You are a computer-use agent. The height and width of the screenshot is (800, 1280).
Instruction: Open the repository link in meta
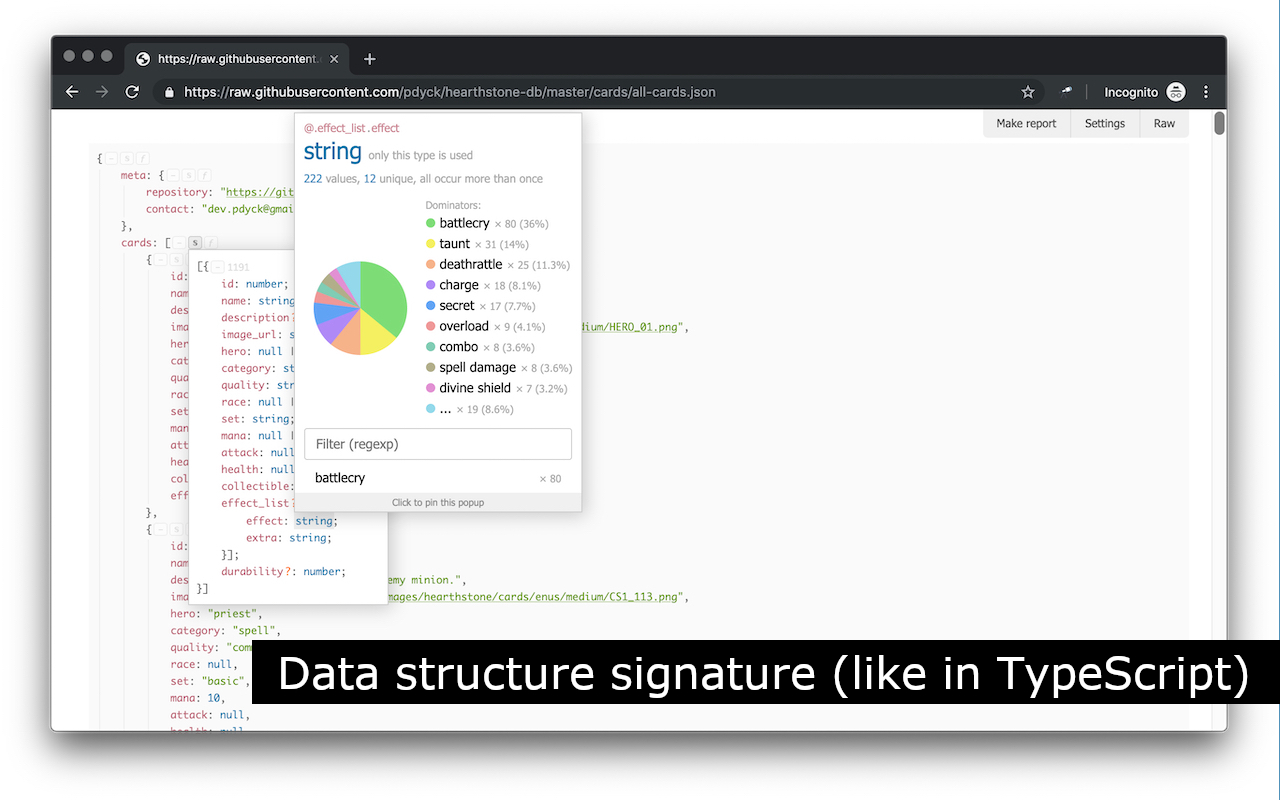(x=258, y=192)
